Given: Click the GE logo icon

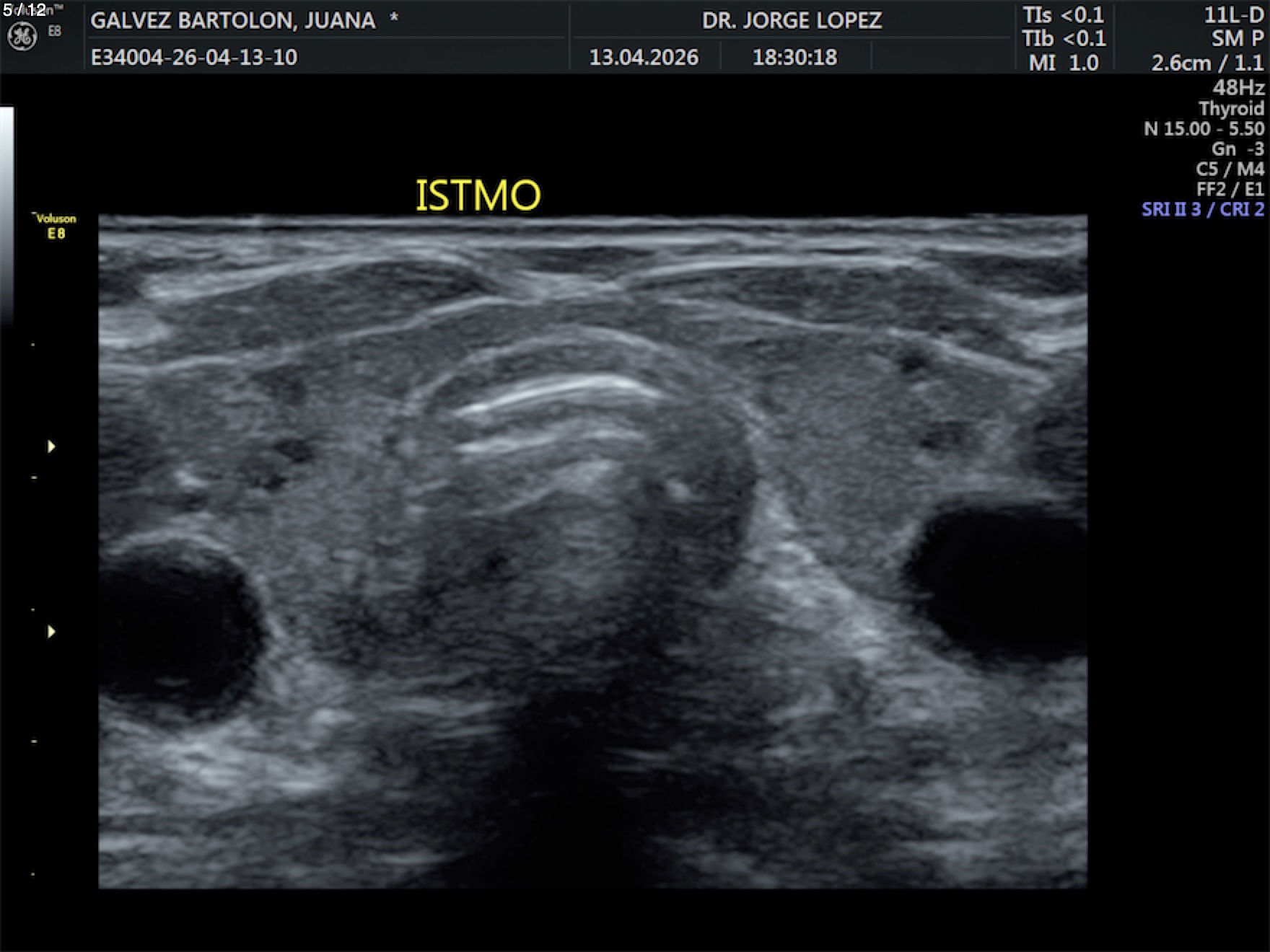Looking at the screenshot, I should (22, 36).
